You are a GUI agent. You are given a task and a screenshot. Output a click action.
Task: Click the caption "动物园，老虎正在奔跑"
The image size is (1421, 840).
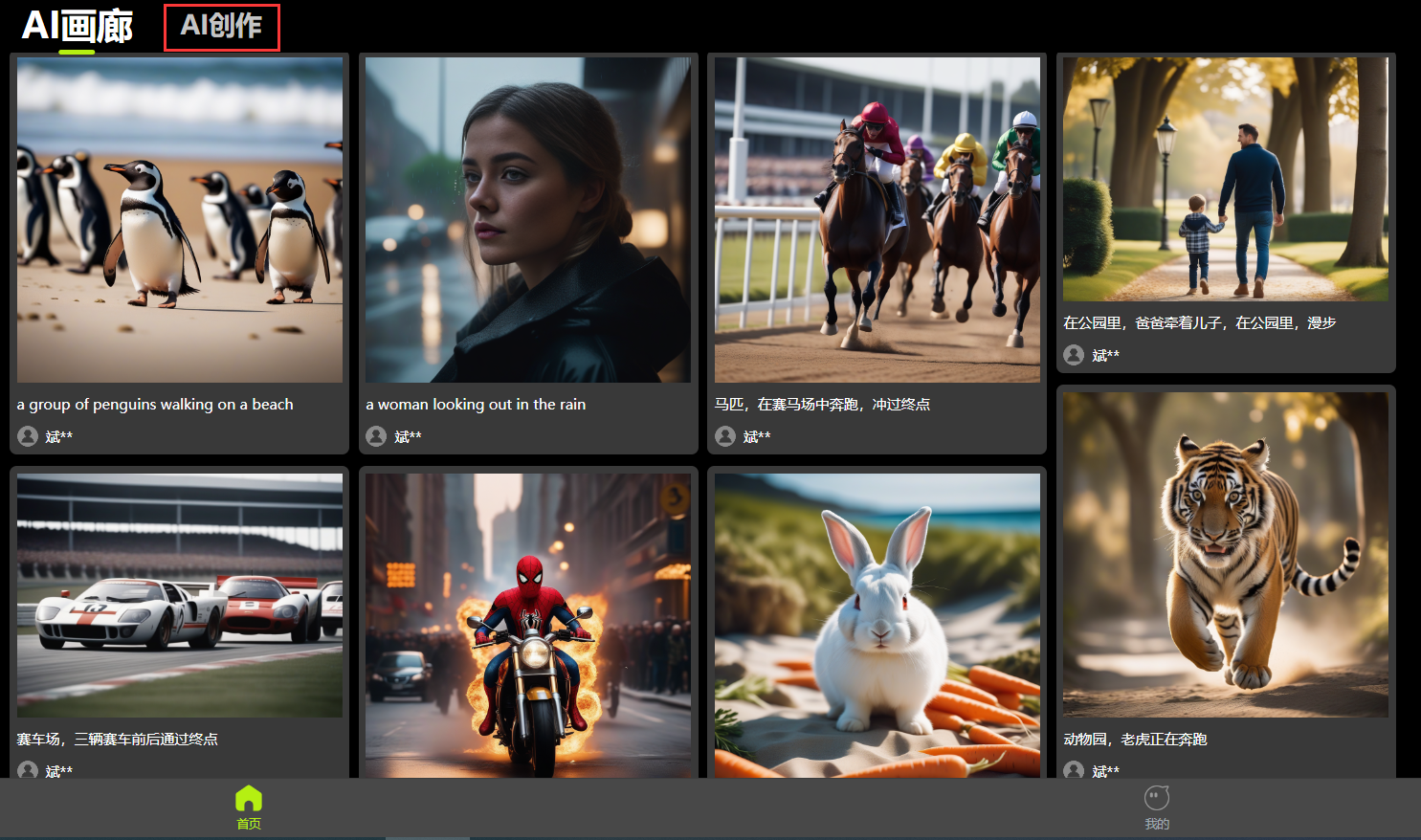pyautogui.click(x=1135, y=740)
